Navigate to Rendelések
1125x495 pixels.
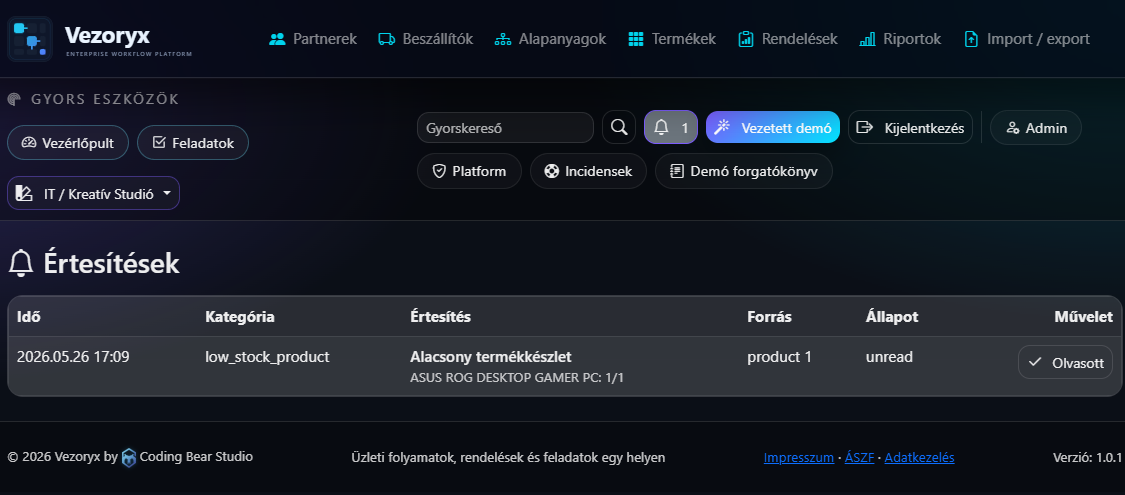[x=787, y=39]
